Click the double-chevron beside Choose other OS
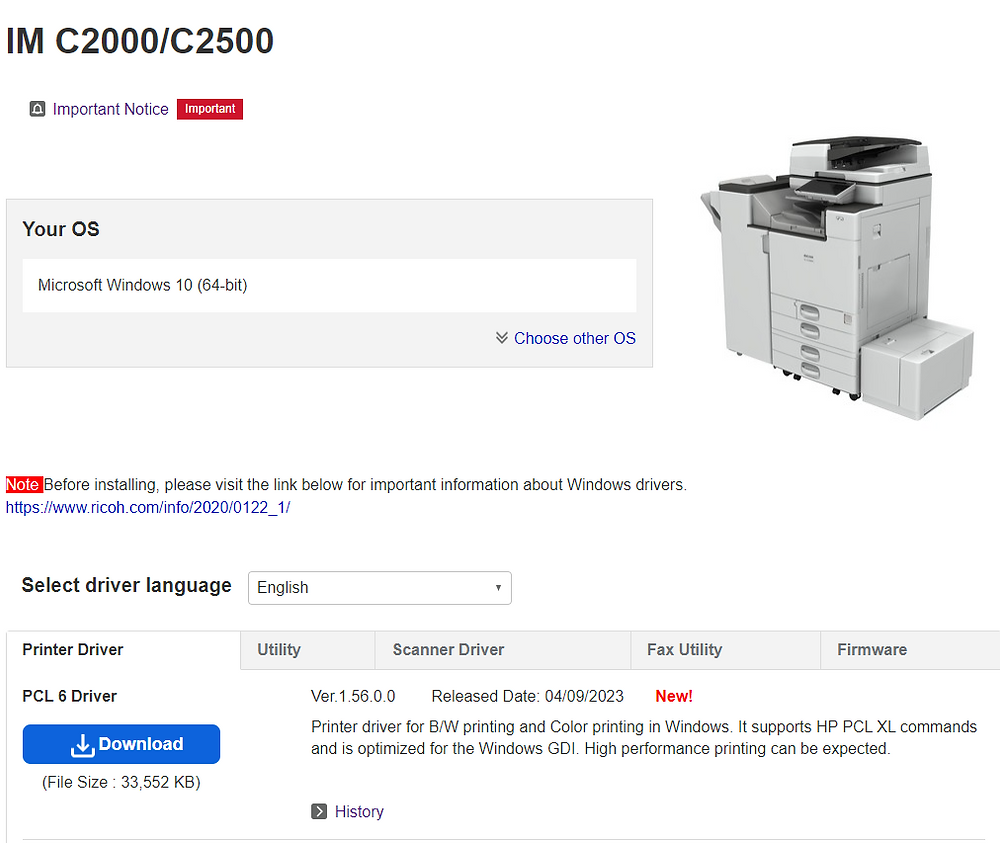 point(502,339)
